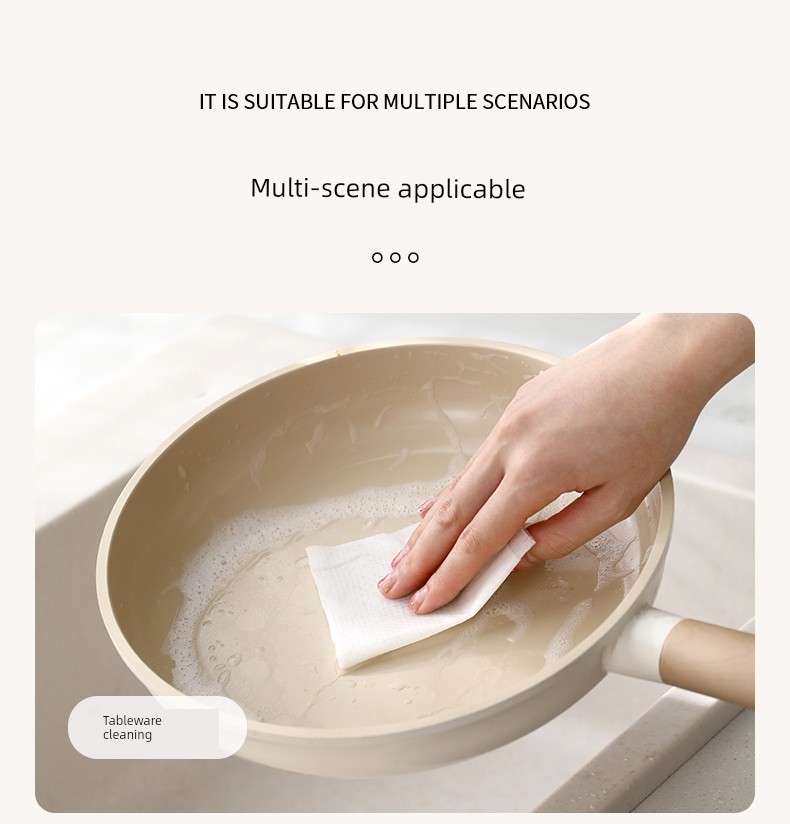The image size is (790, 824).
Task: Select the word "SCENARIOS" in the heading
Action: [x=536, y=101]
